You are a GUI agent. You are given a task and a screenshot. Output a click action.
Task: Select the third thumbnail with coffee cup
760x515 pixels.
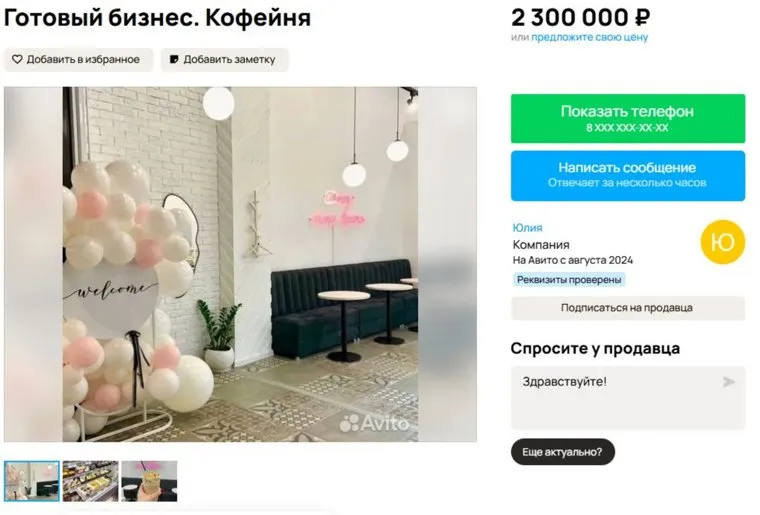(149, 481)
